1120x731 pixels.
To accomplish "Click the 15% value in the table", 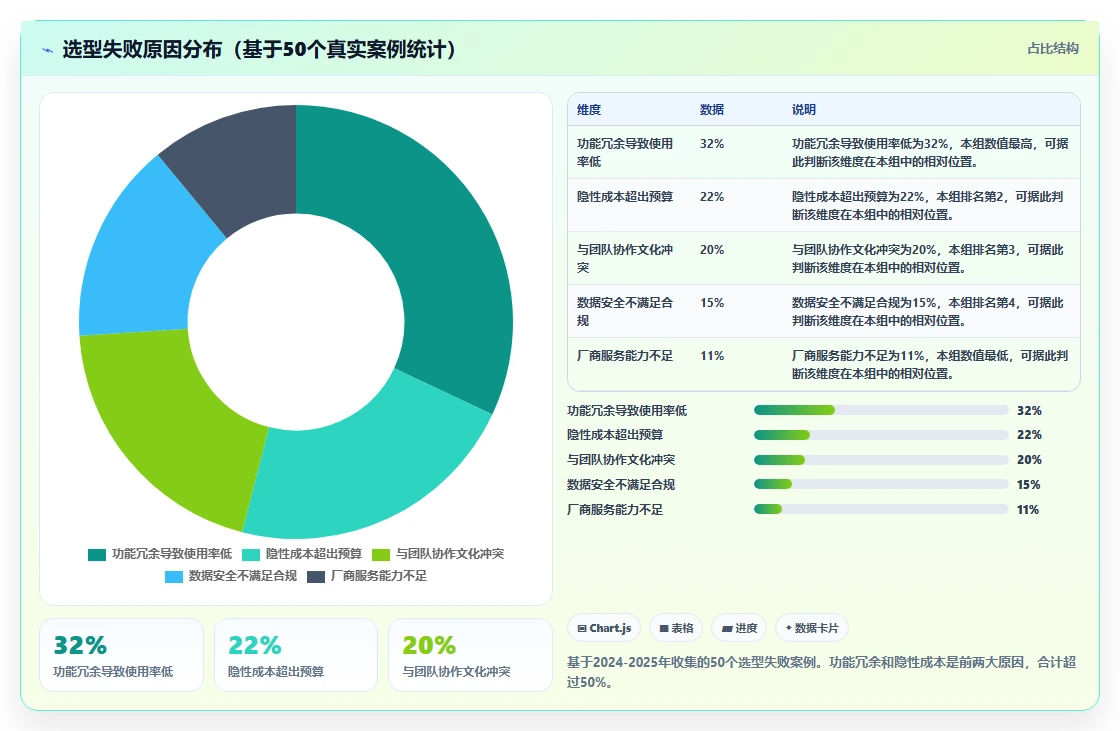I will click(x=712, y=303).
